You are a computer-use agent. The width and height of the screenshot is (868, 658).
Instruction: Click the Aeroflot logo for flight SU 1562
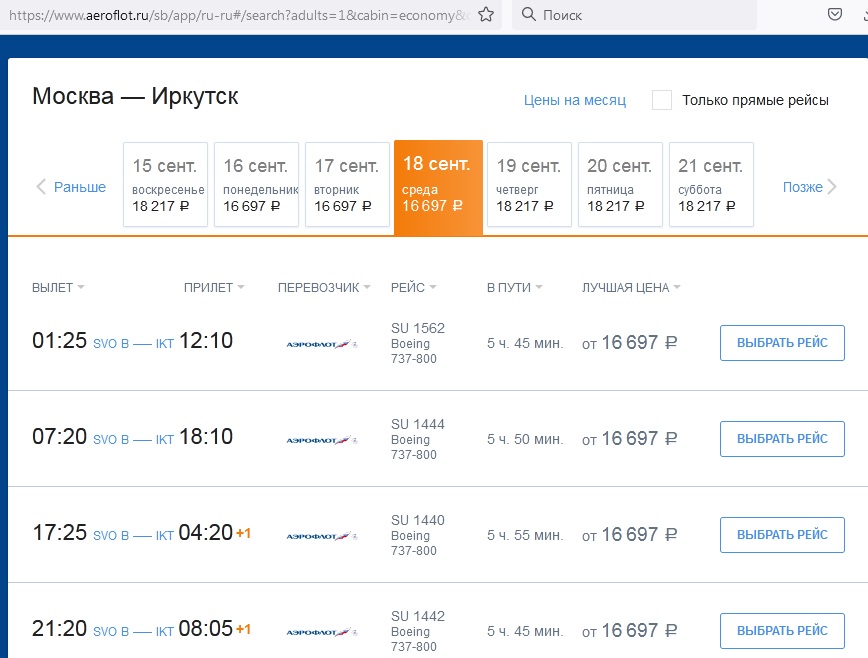point(322,344)
